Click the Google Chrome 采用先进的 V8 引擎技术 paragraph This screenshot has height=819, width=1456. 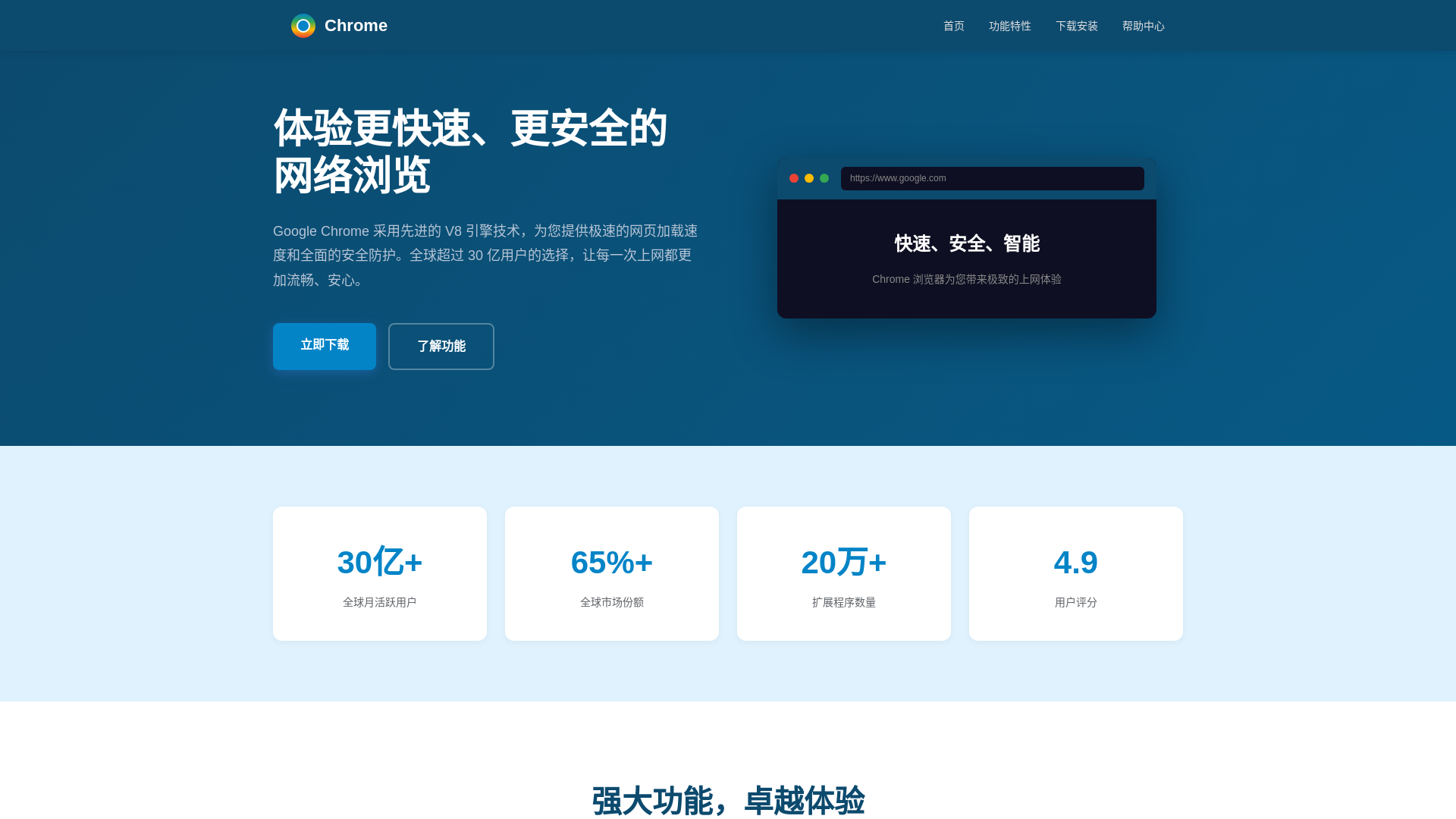[485, 256]
